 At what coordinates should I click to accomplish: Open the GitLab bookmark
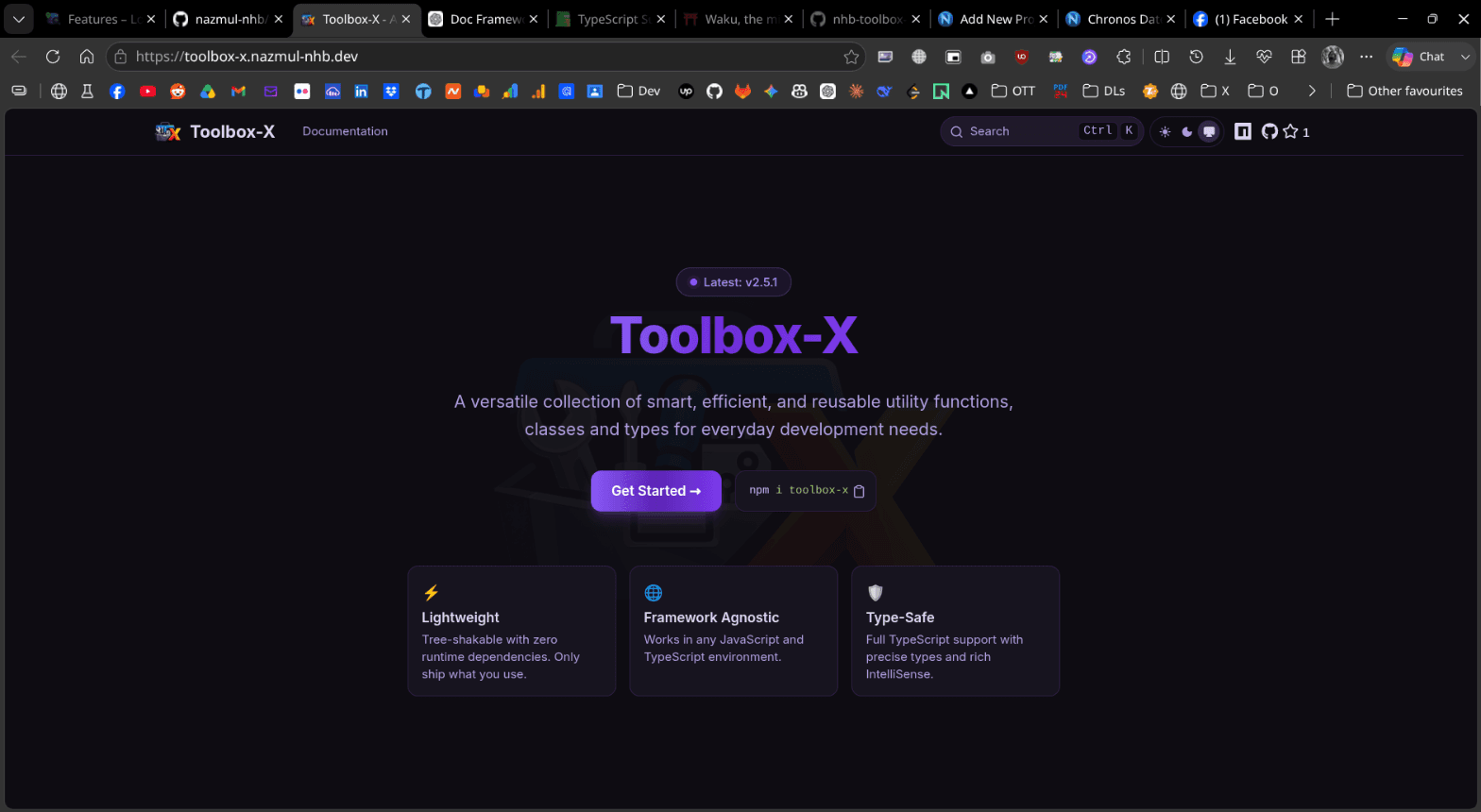(x=743, y=92)
